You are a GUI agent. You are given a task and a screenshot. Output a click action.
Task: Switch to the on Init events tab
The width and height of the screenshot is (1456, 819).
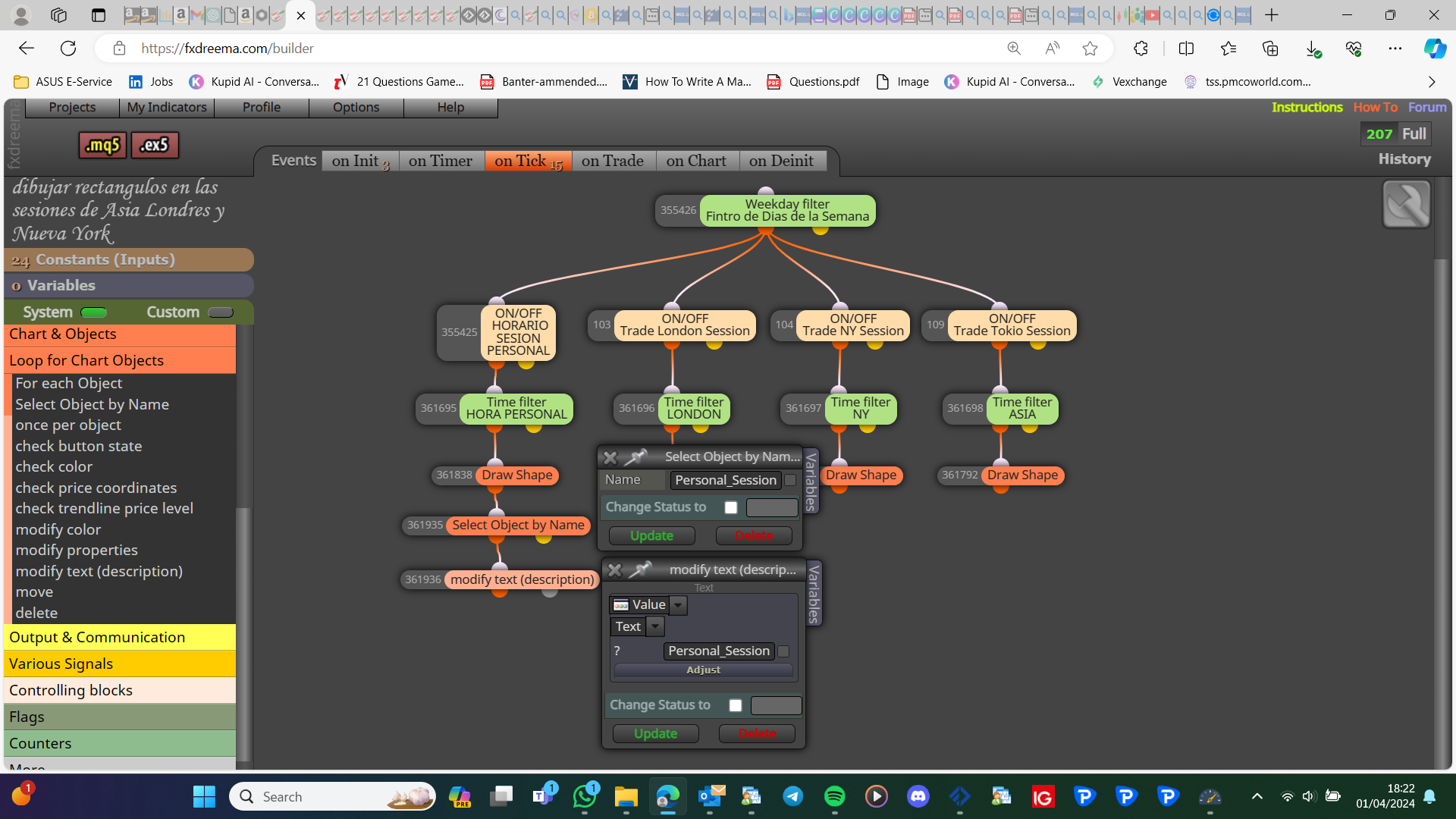[361, 162]
